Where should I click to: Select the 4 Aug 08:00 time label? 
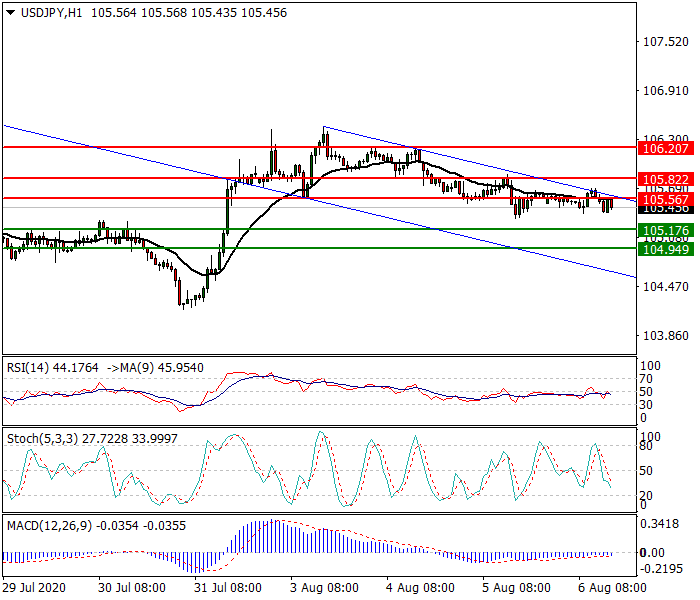click(x=420, y=588)
